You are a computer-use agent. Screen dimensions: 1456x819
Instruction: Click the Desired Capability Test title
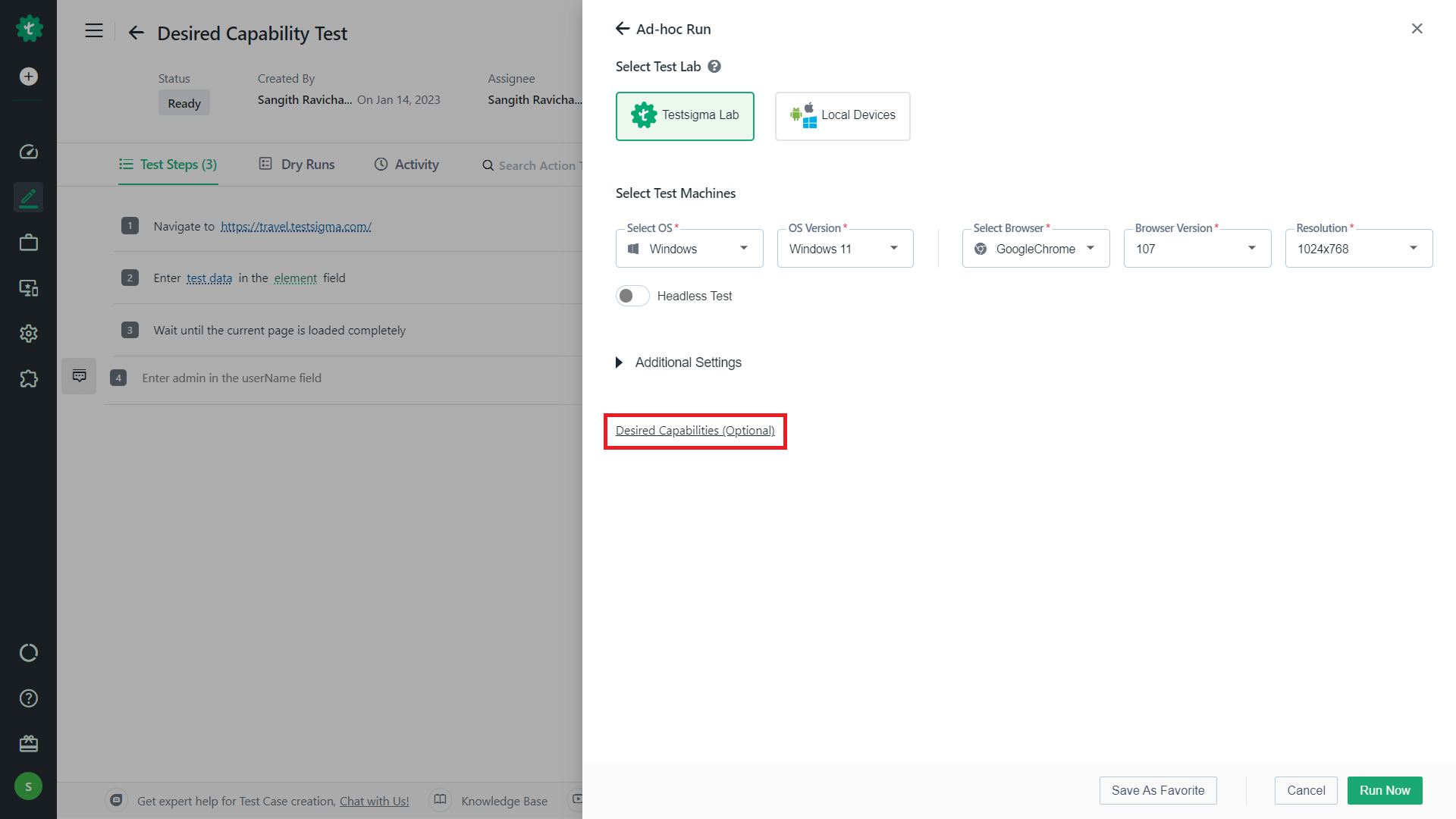pyautogui.click(x=252, y=33)
